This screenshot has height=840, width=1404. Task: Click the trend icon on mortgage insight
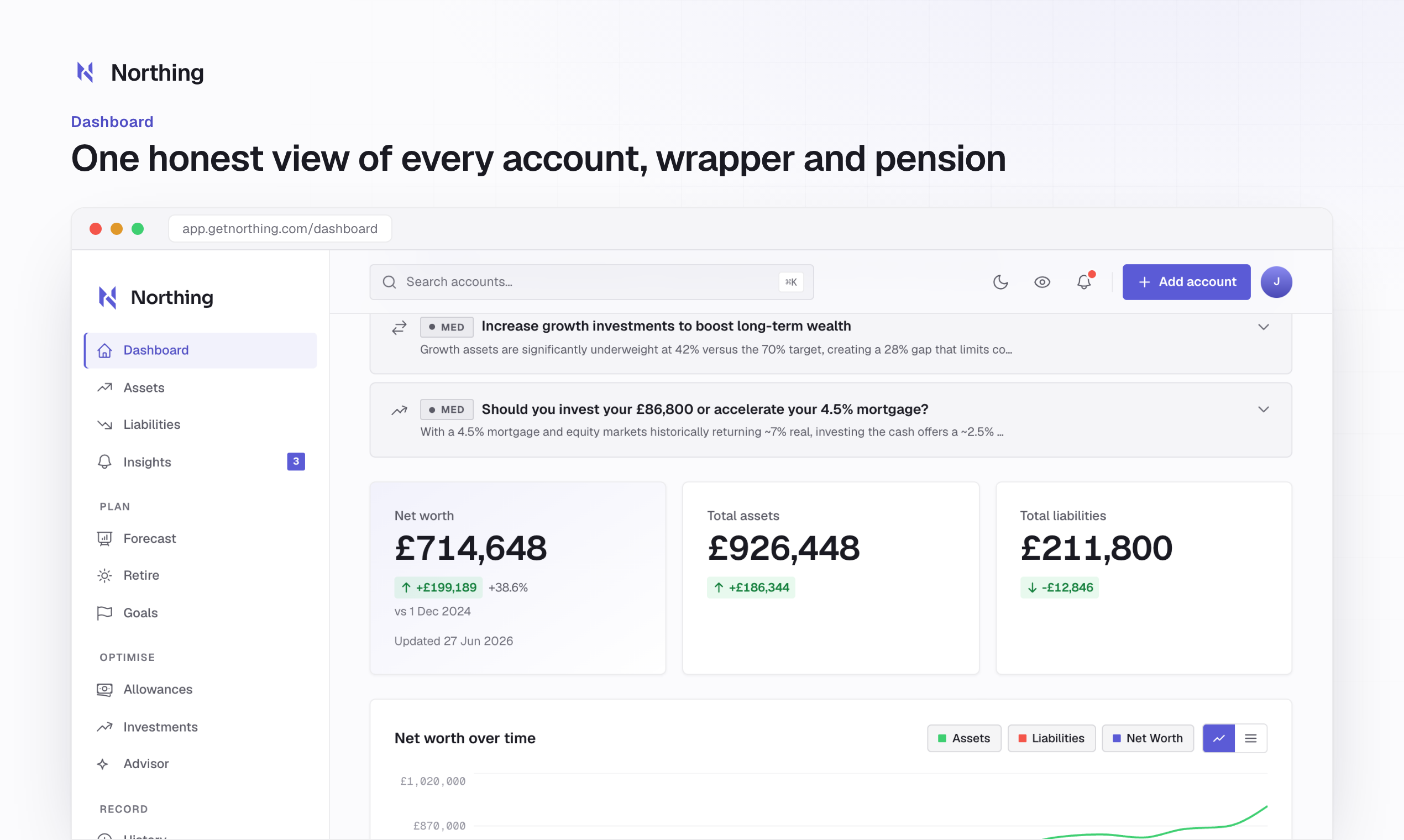point(399,410)
